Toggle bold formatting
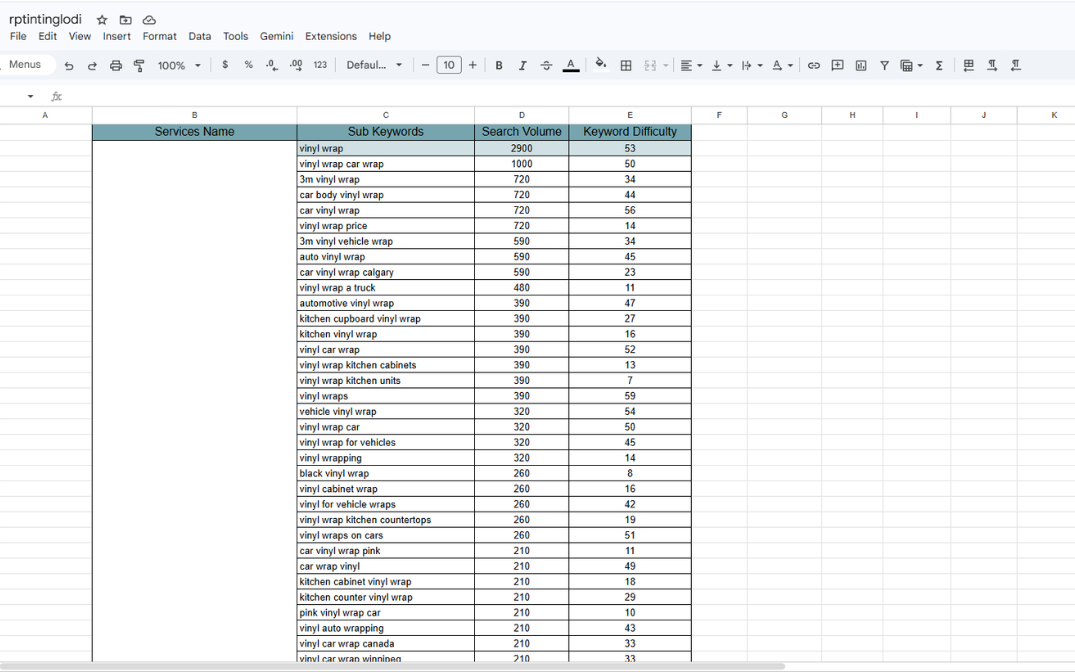Image resolution: width=1075 pixels, height=672 pixels. click(x=499, y=66)
